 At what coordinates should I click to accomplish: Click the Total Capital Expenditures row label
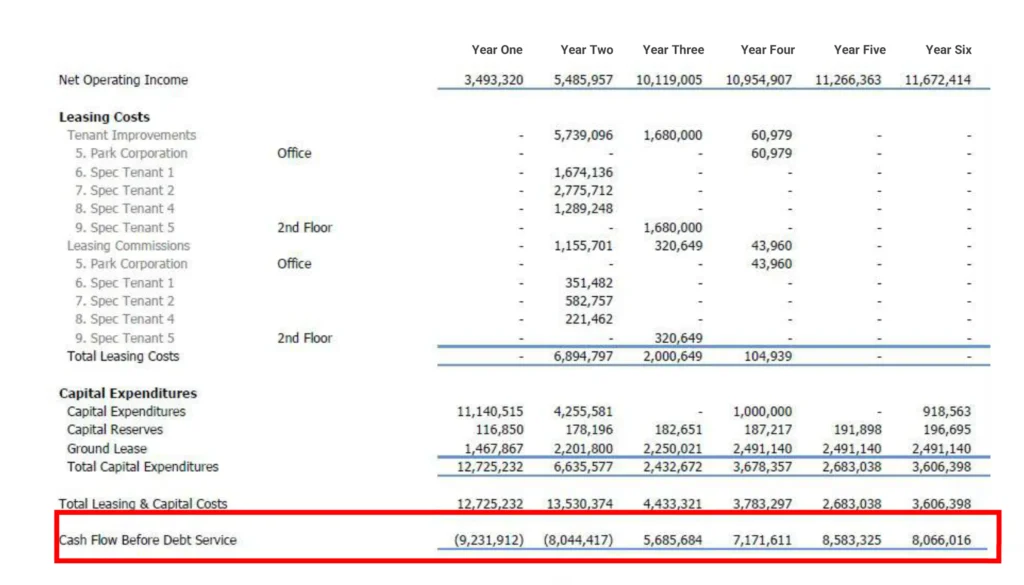(142, 467)
